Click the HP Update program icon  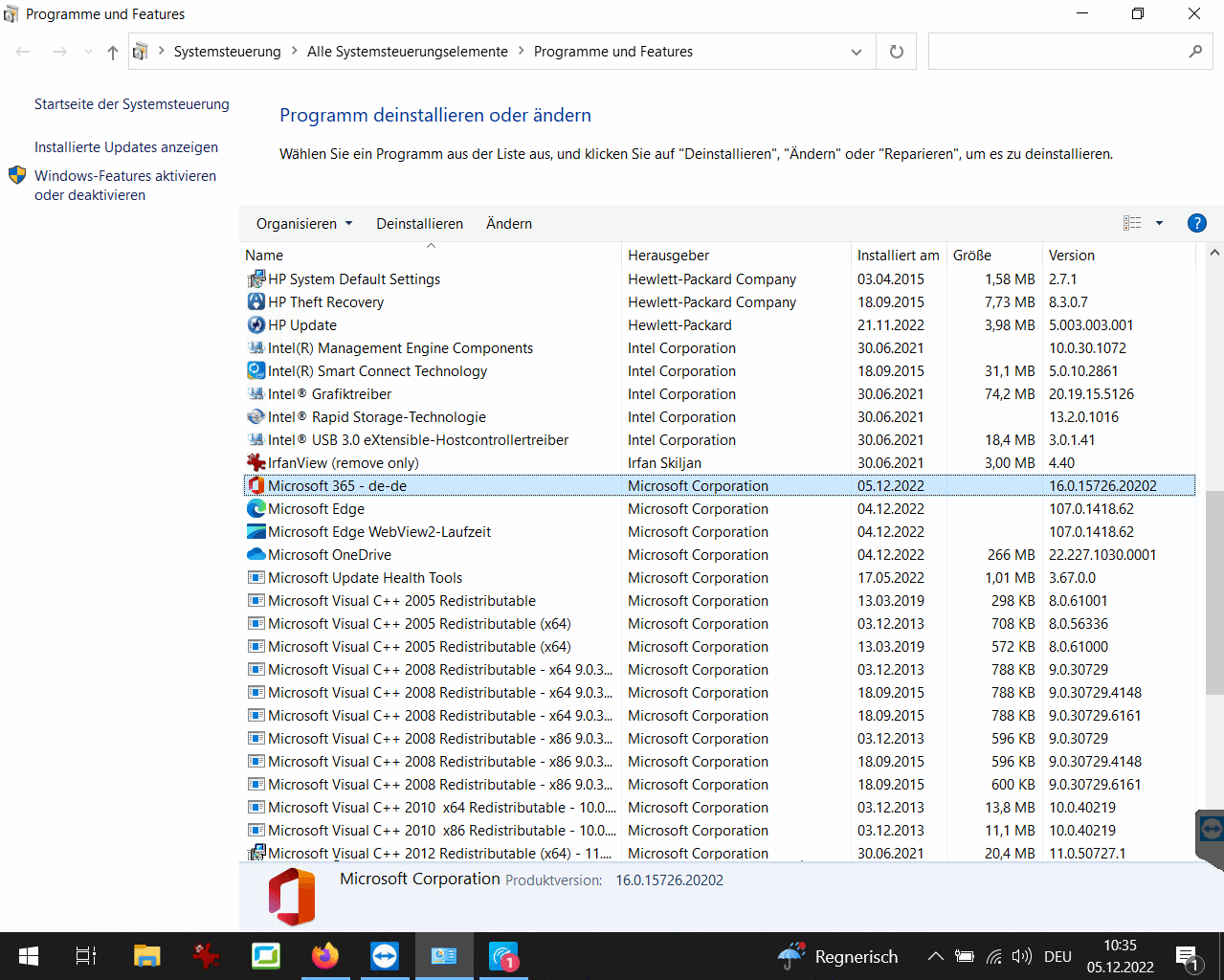(x=256, y=325)
